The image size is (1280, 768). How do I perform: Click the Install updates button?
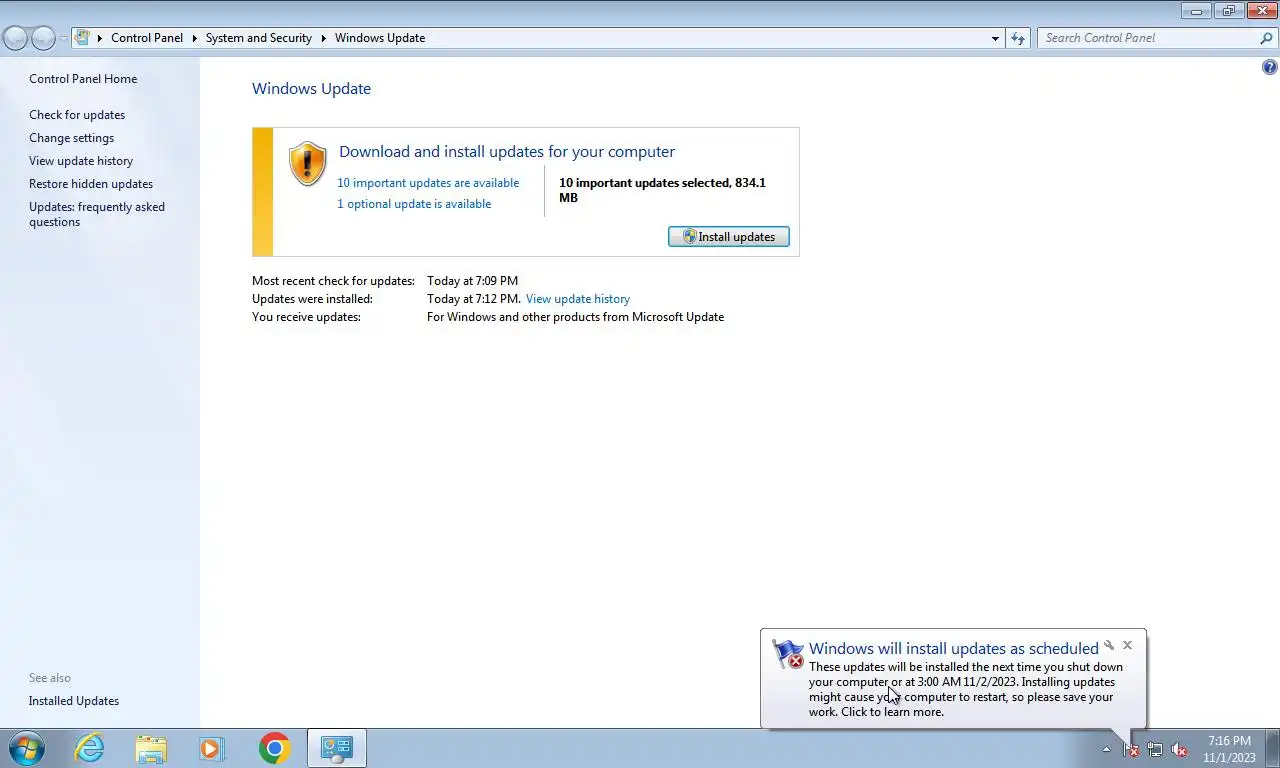[x=729, y=237]
